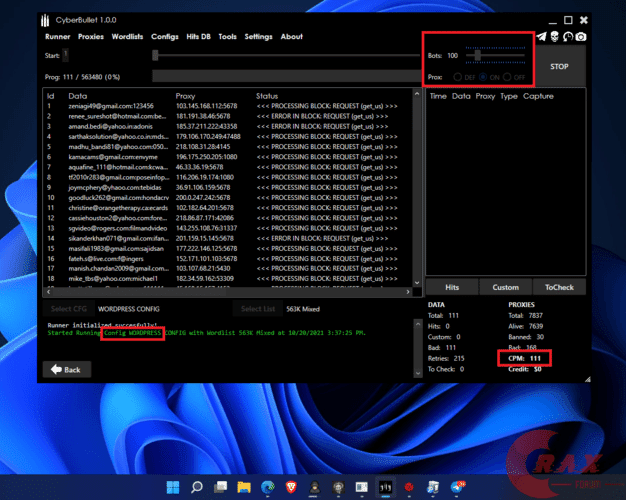Open the hooded hacker app on taskbar
The image size is (626, 500).
[315, 487]
